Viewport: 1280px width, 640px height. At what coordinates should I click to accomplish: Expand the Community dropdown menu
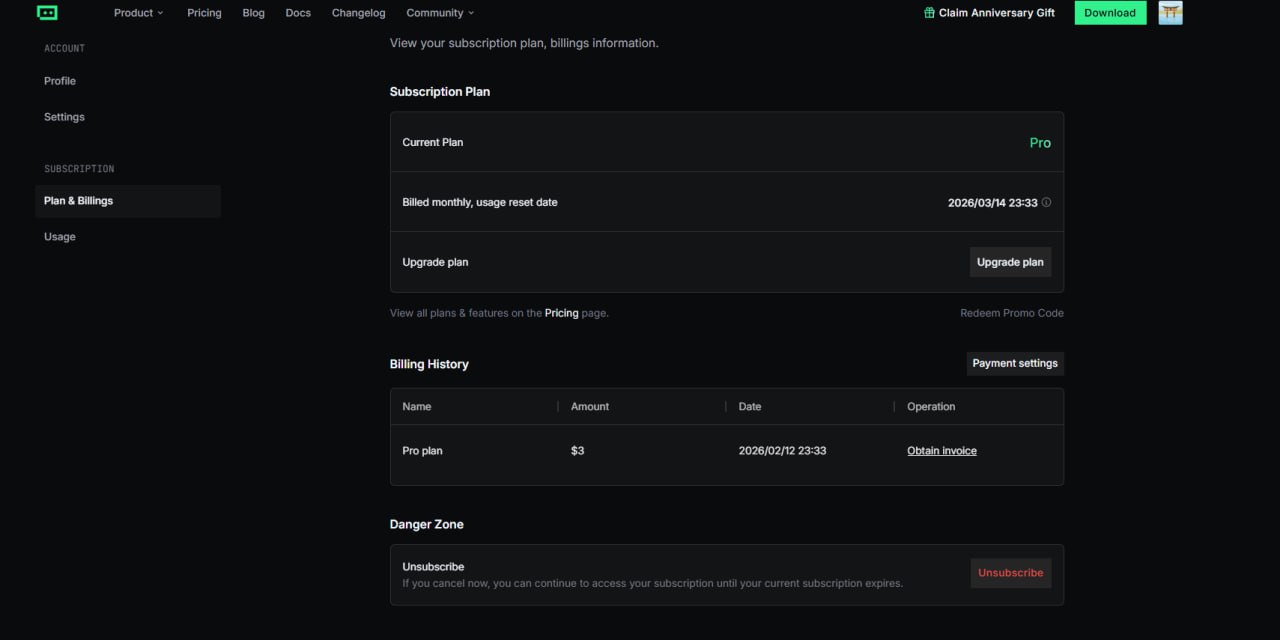pos(440,13)
